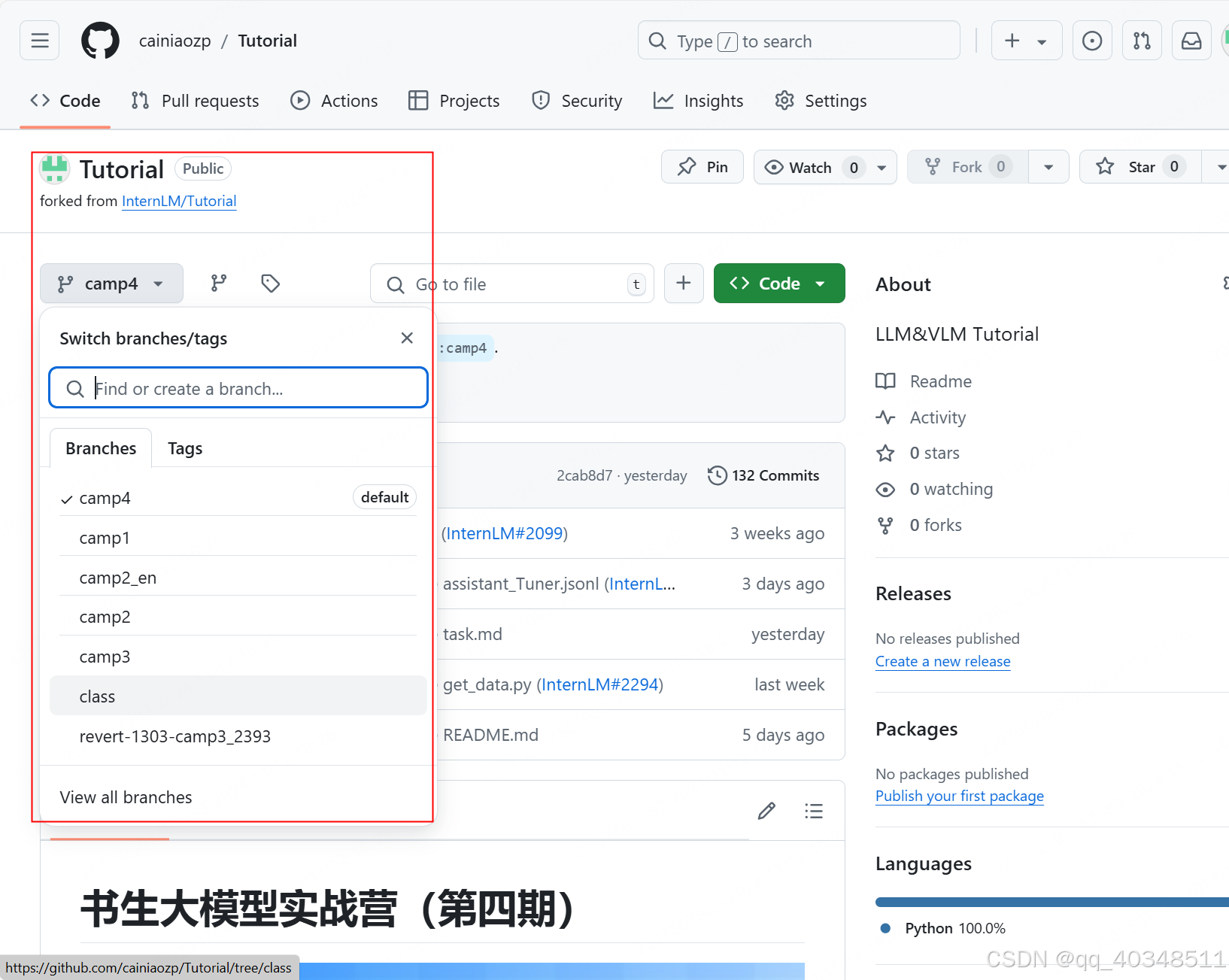This screenshot has width=1229, height=980.
Task: Open InternLM#2099 link
Action: pyautogui.click(x=504, y=533)
